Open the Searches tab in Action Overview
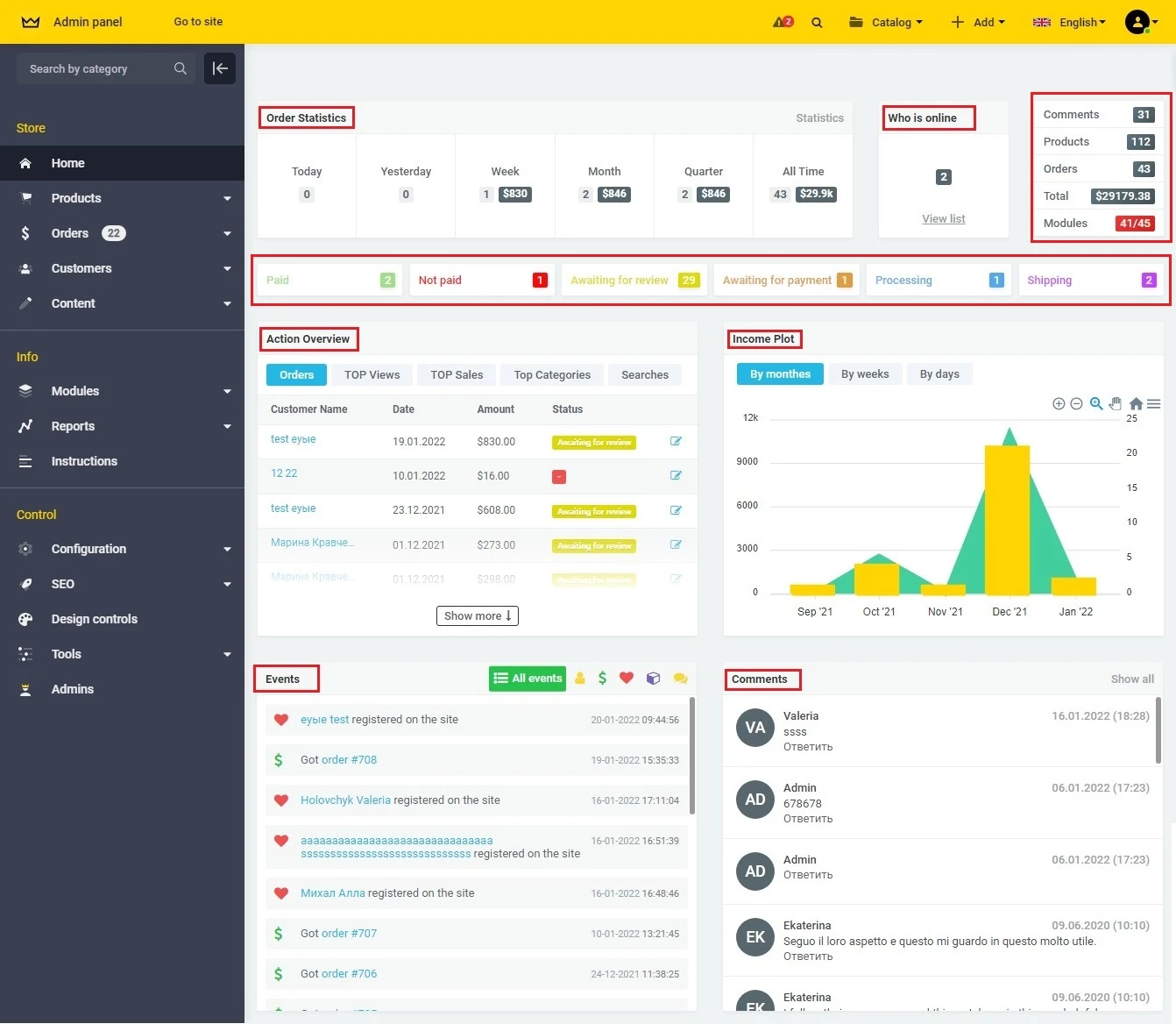1176x1024 pixels. point(644,374)
